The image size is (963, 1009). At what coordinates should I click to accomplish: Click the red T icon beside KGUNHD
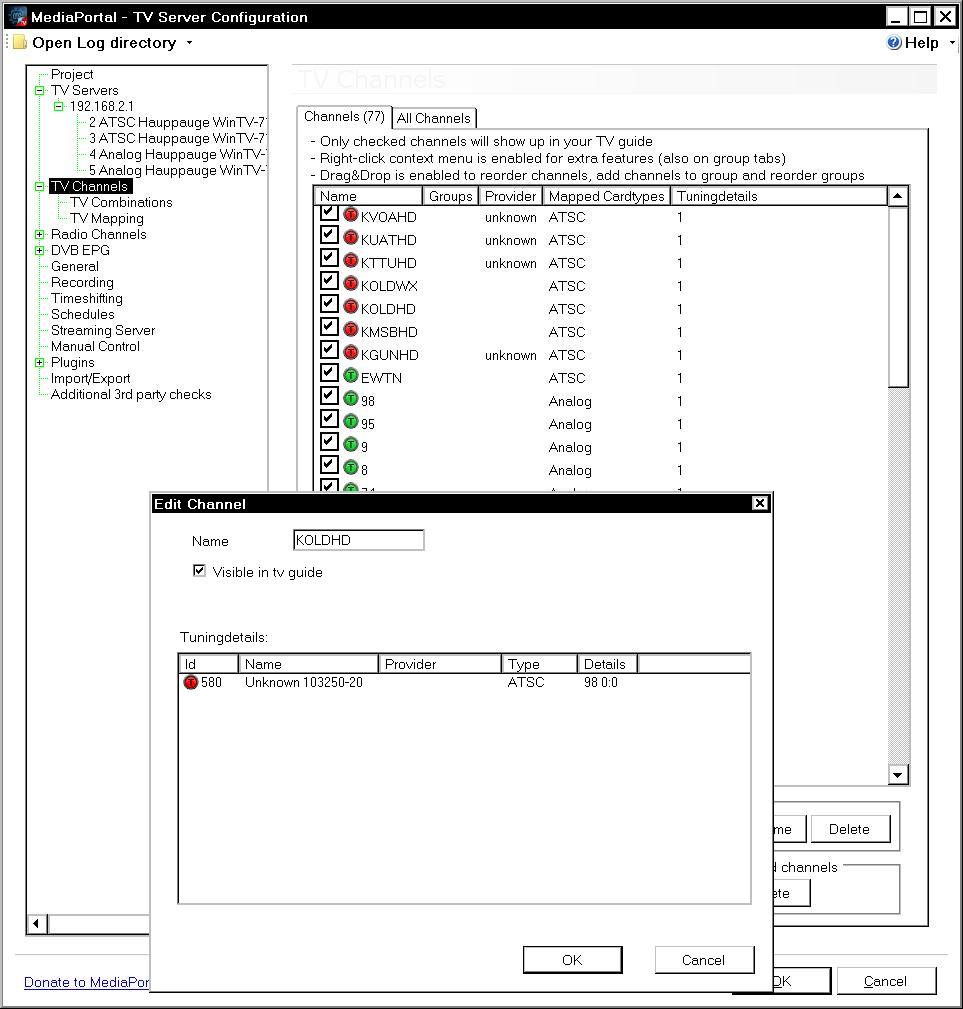(351, 353)
